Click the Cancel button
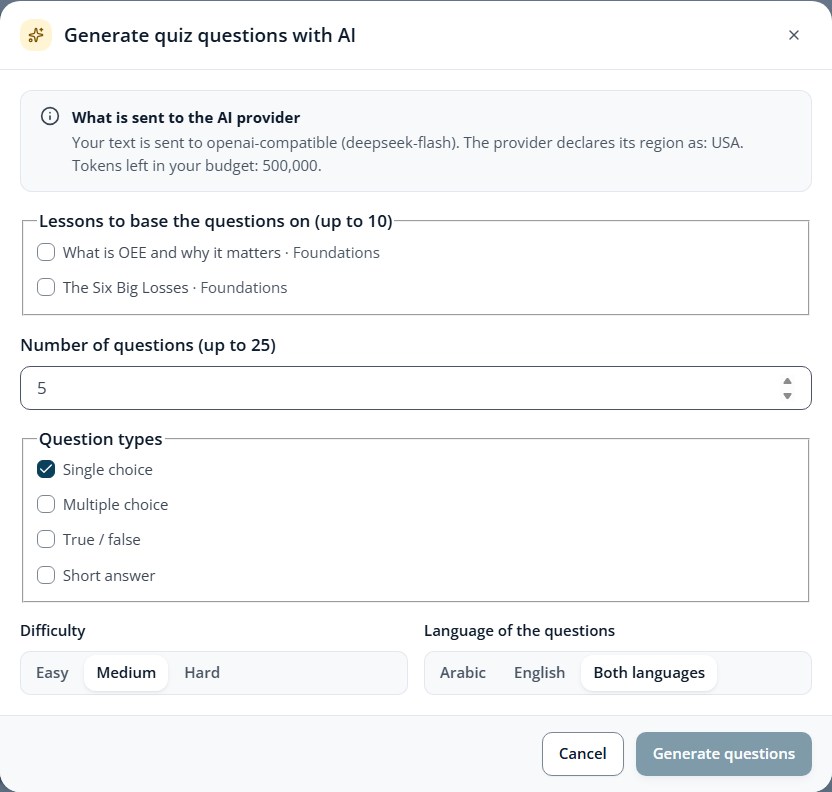Image resolution: width=832 pixels, height=792 pixels. tap(583, 753)
